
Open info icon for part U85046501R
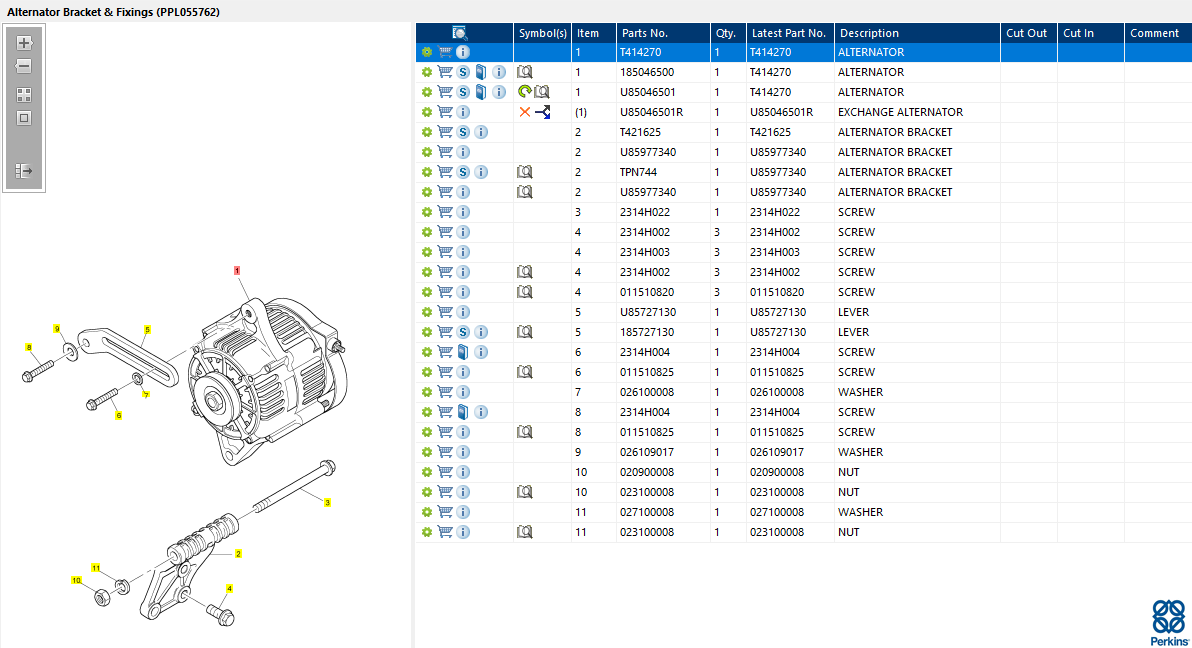pos(463,112)
